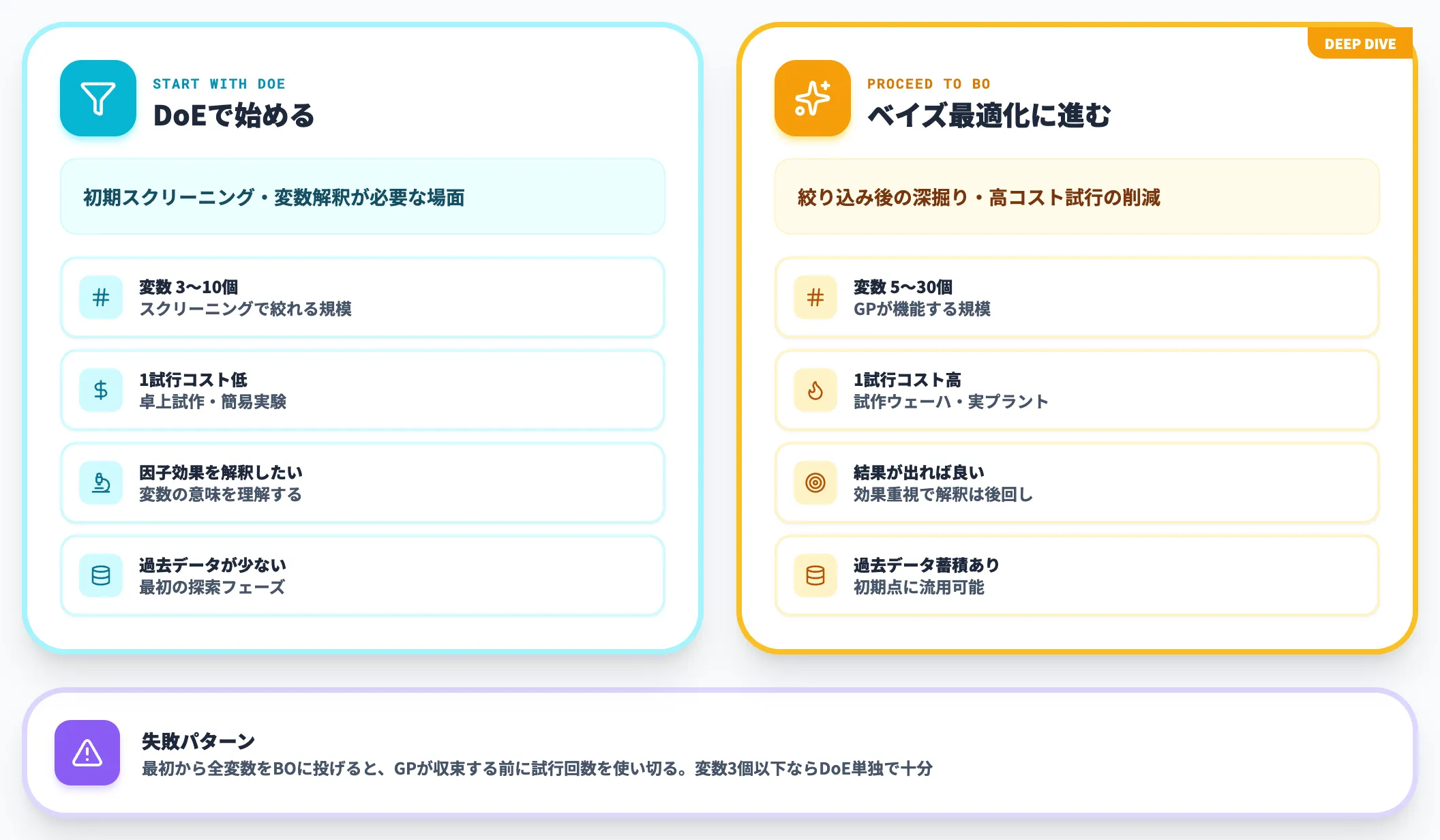The width and height of the screenshot is (1440, 840).
Task: Click the 失敗パターン heading
Action: point(198,741)
